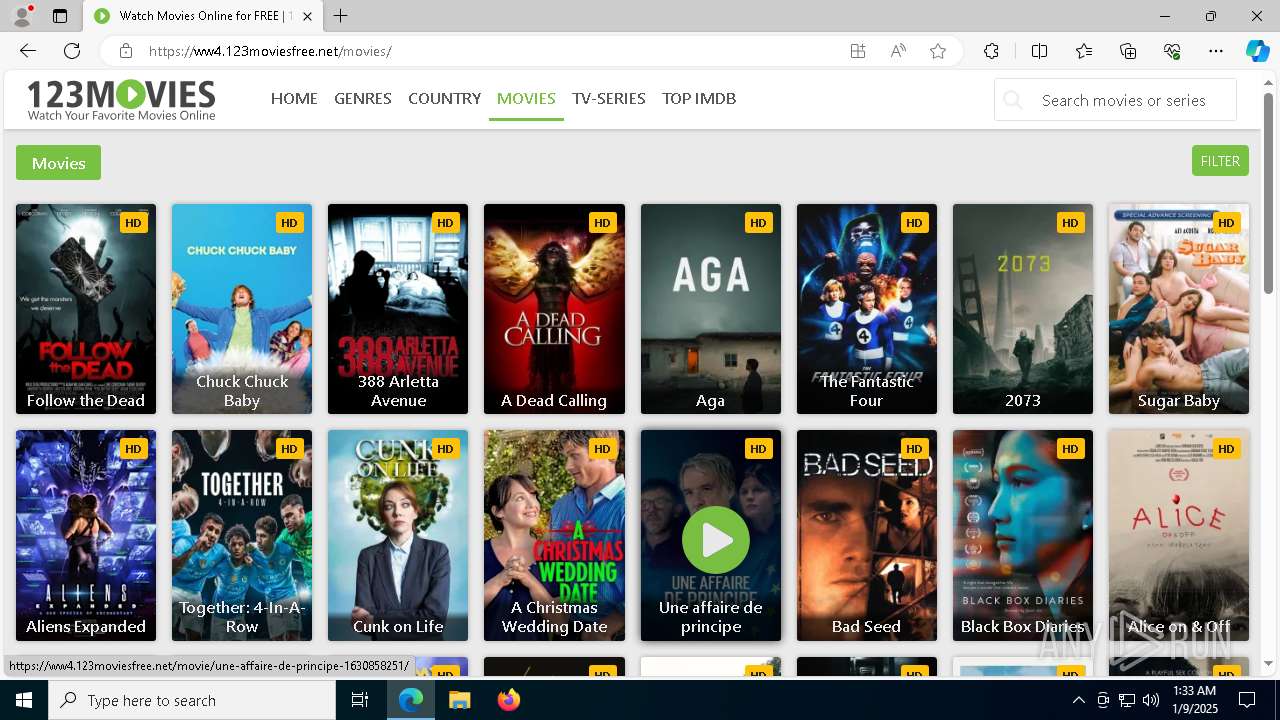1280x720 pixels.
Task: Close the Watch Movies Online tab
Action: pyautogui.click(x=307, y=16)
